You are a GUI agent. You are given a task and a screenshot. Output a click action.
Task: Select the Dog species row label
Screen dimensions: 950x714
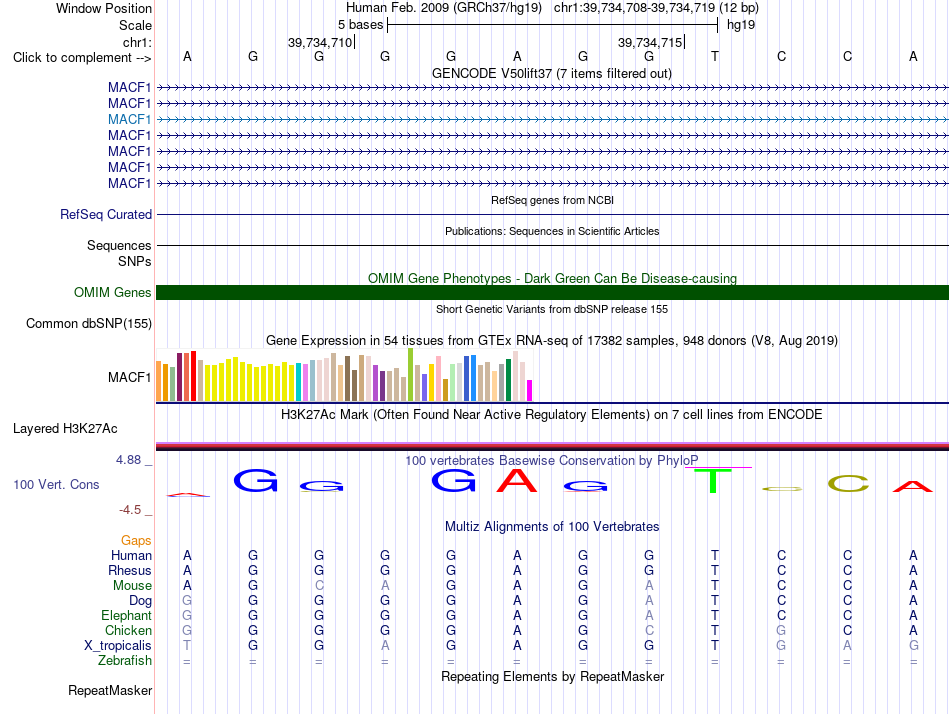140,601
